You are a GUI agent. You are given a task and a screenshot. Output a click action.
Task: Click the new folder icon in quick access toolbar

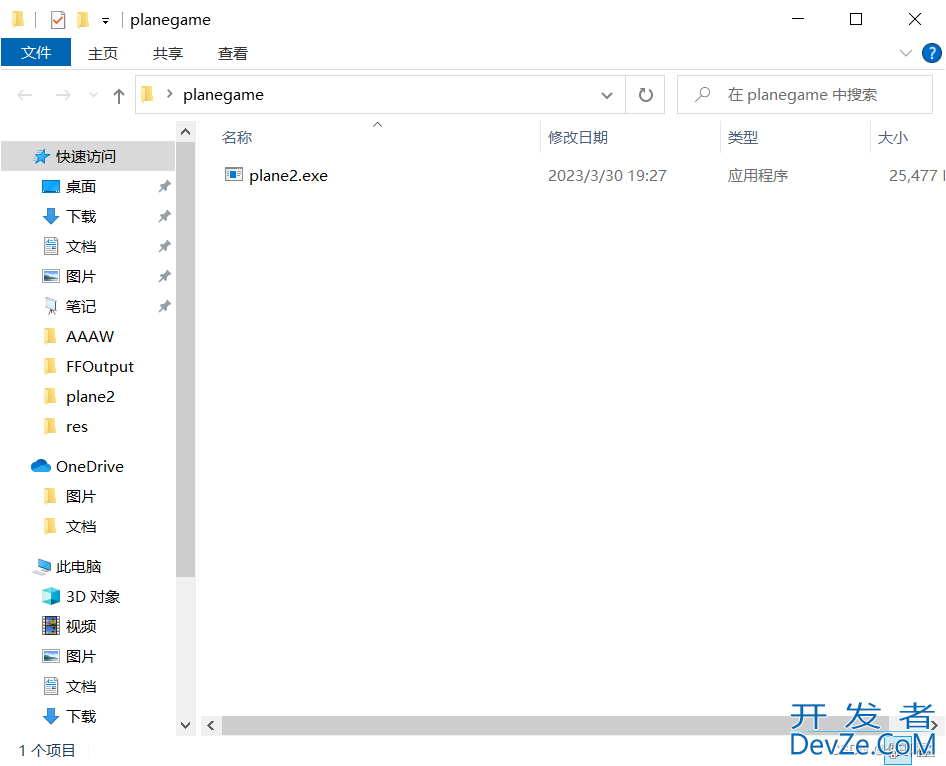point(83,20)
